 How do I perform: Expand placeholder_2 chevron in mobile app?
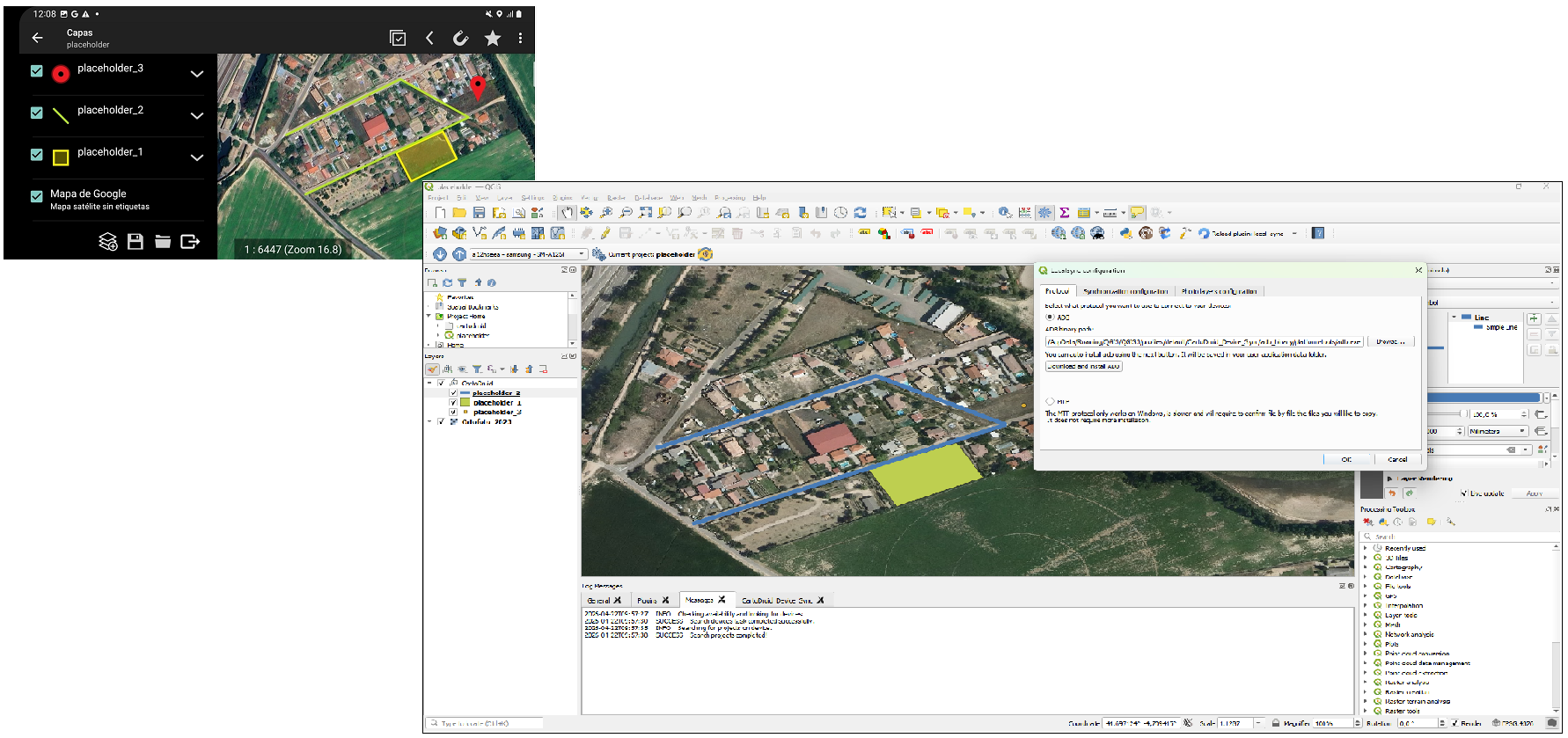[197, 115]
